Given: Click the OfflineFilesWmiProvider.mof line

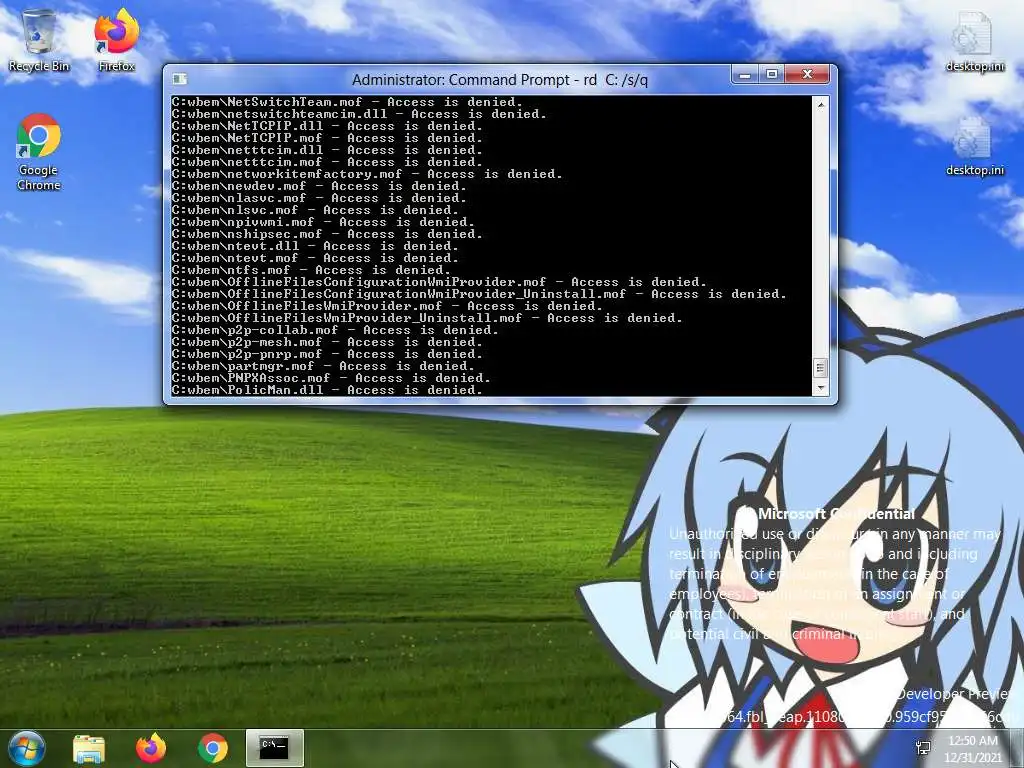Looking at the screenshot, I should tap(387, 306).
